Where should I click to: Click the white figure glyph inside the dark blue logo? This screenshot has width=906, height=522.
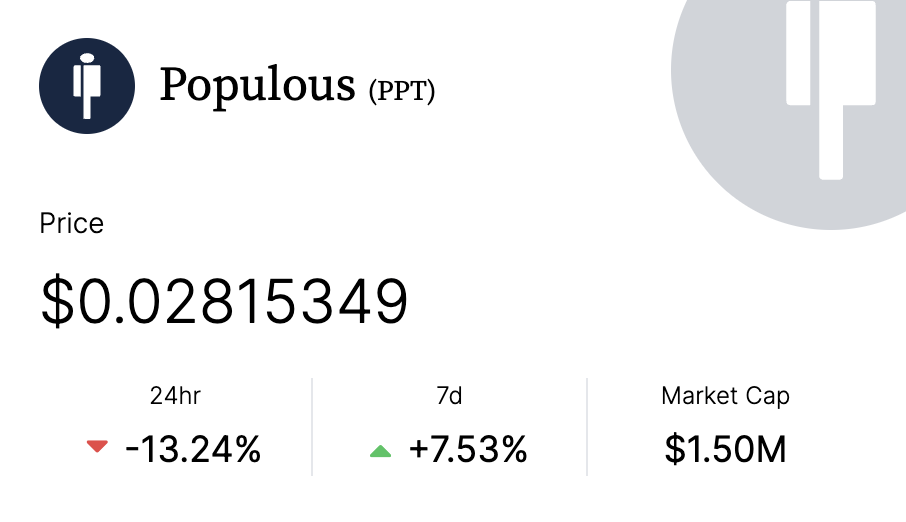tap(87, 86)
